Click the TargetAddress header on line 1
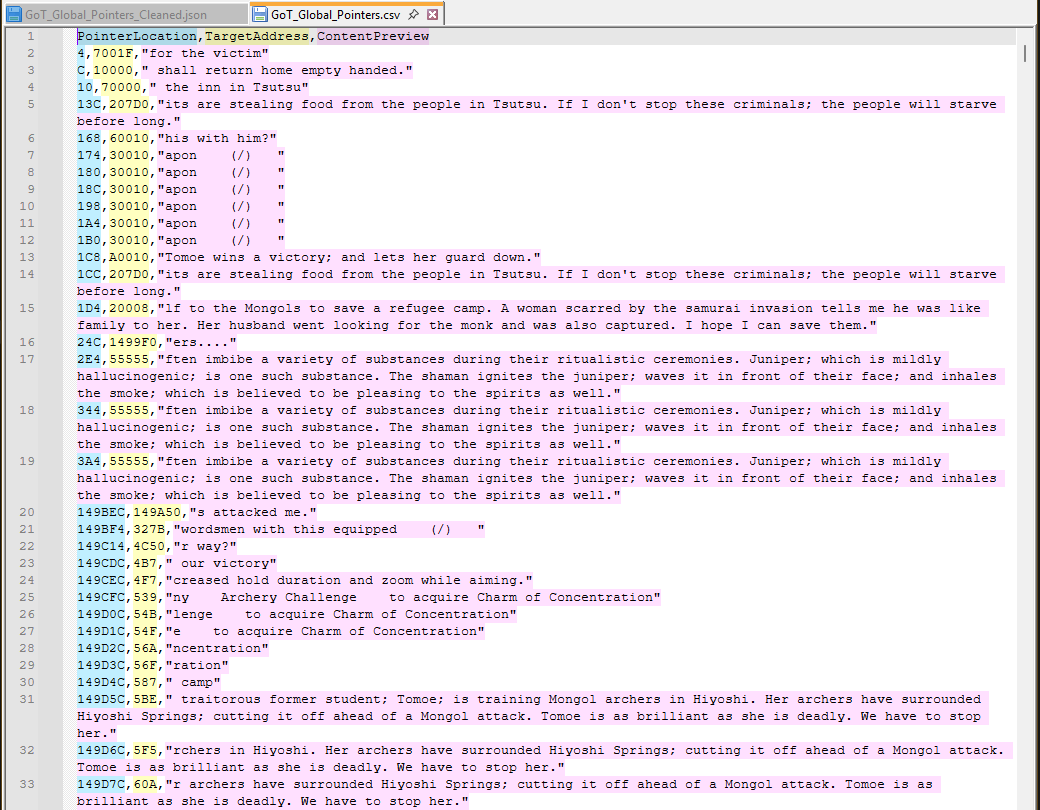 tap(257, 36)
